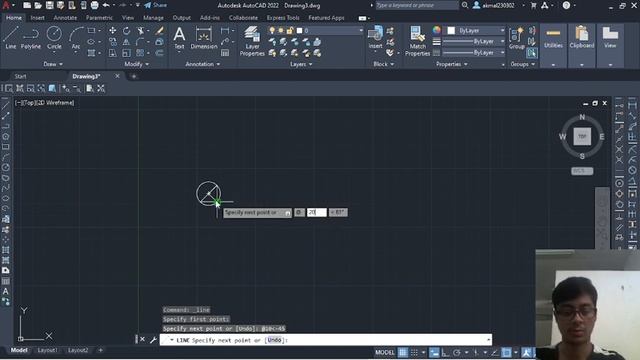
Task: Toggle snap mode in status bar
Action: pos(414,352)
